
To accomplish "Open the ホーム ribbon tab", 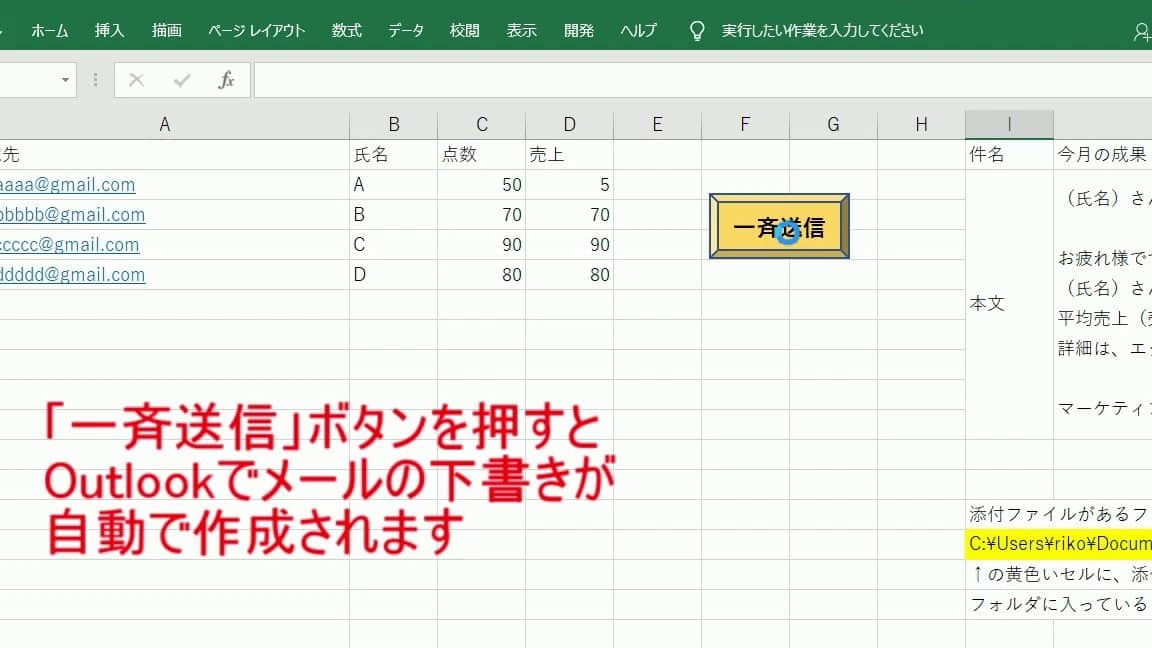I will coord(49,31).
